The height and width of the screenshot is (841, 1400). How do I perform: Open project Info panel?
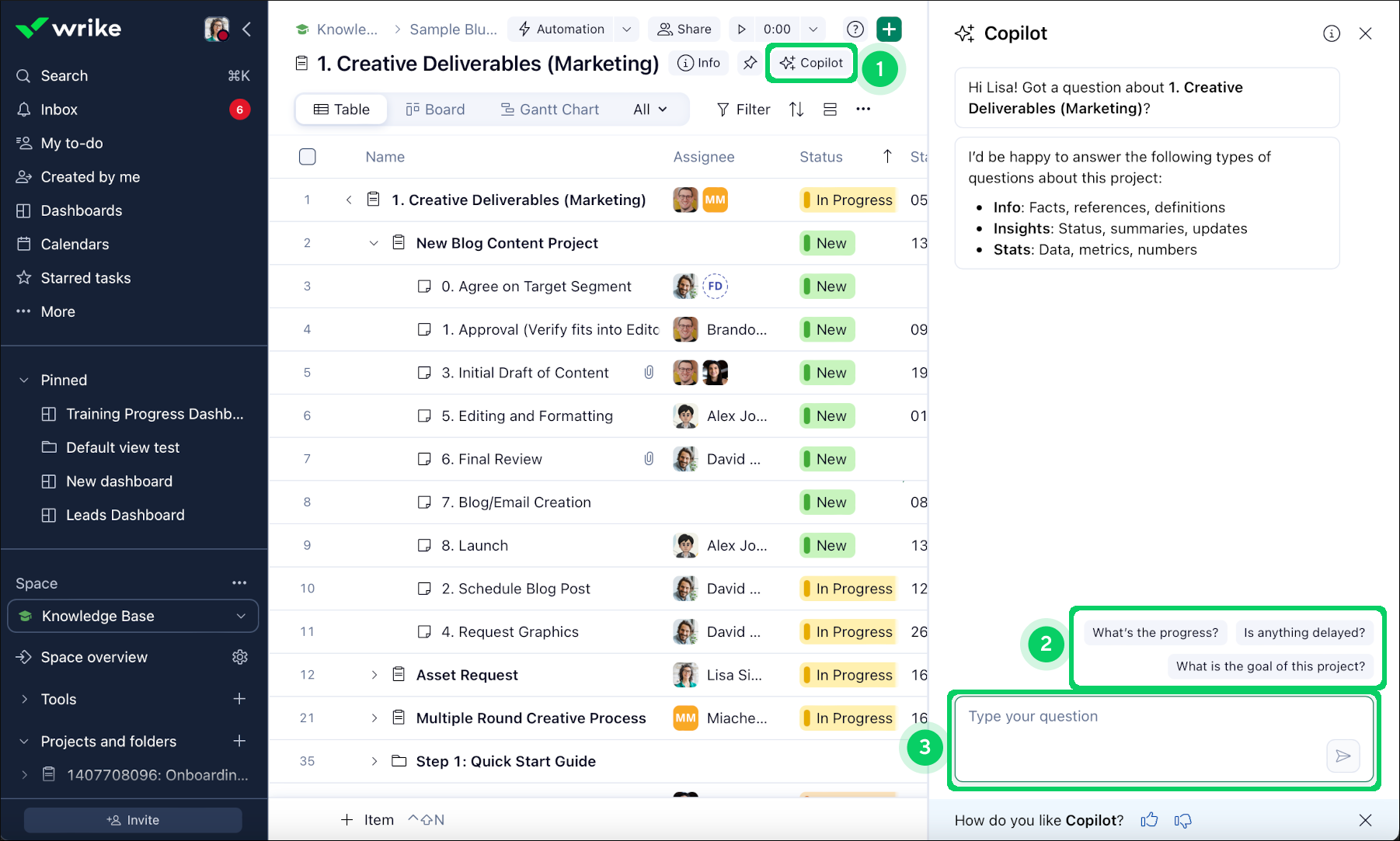point(699,63)
